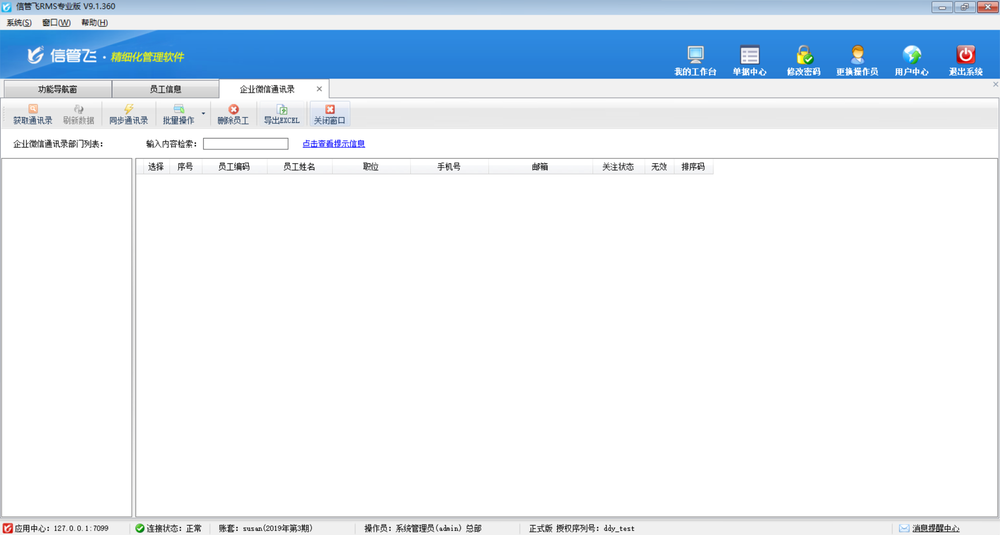The width and height of the screenshot is (1000, 535).
Task: Open 我的工作台 workspace icon
Action: click(695, 56)
